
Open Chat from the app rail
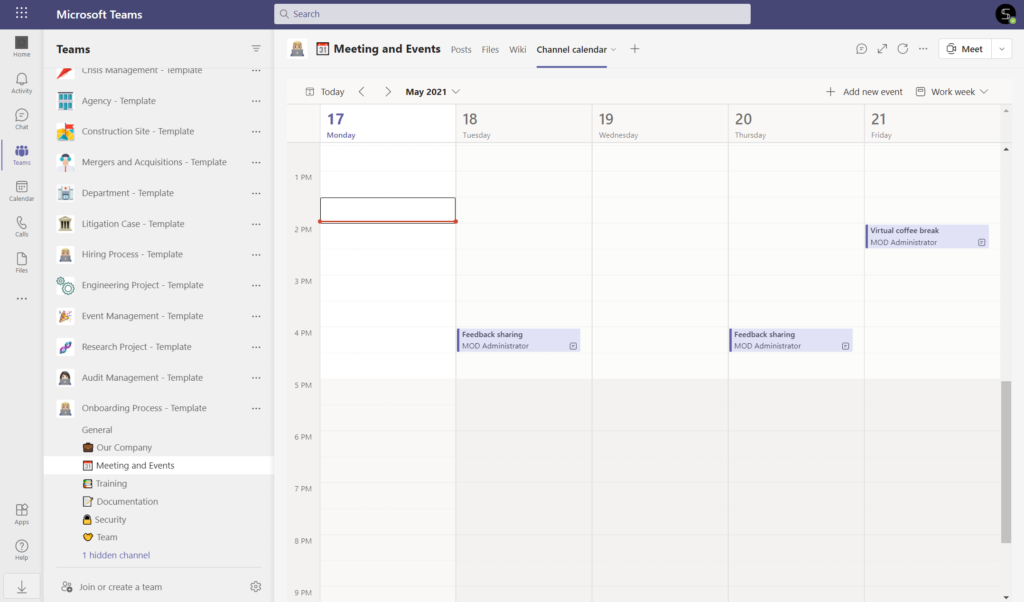point(22,119)
